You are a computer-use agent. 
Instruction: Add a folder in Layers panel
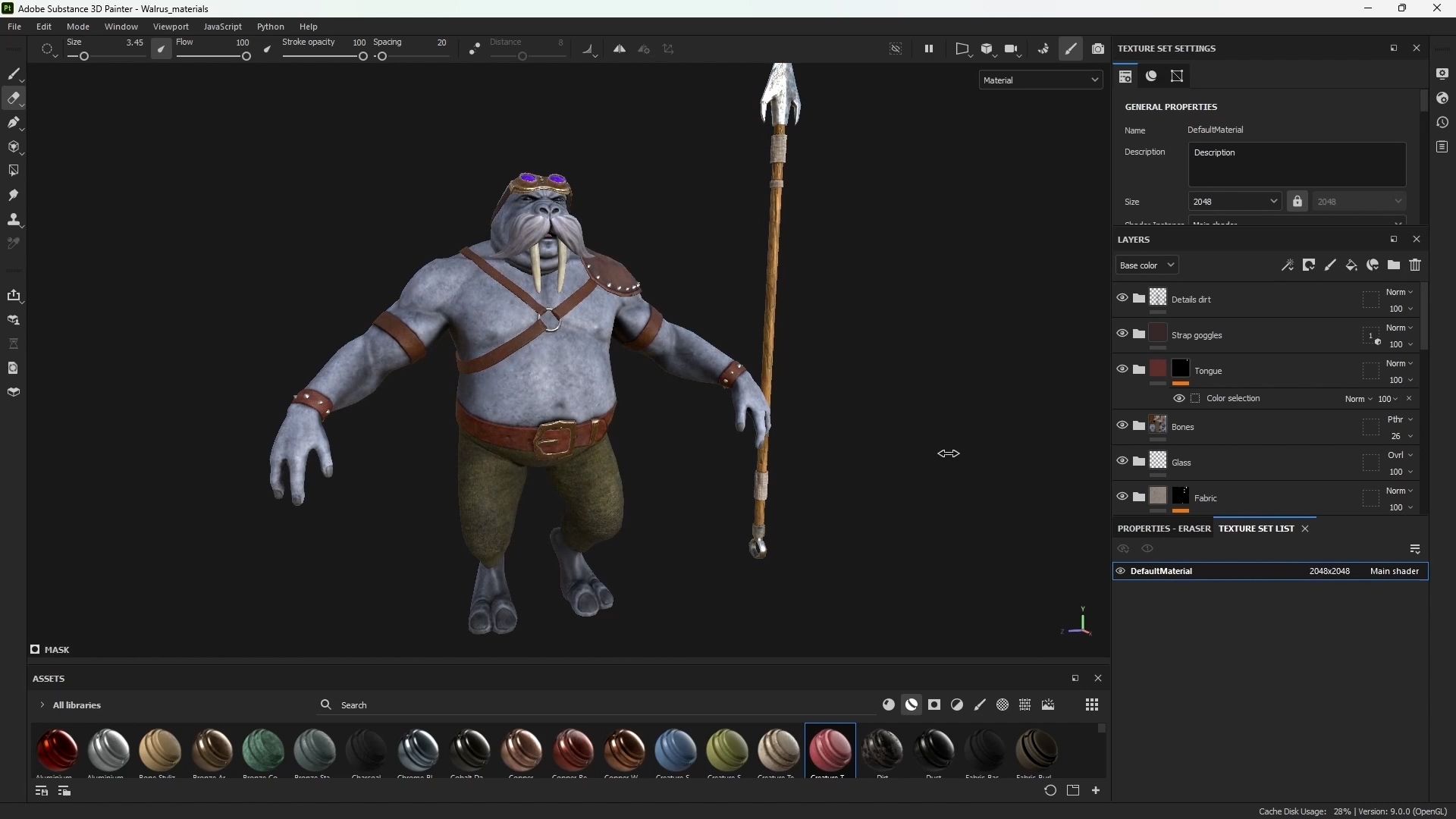[1394, 265]
